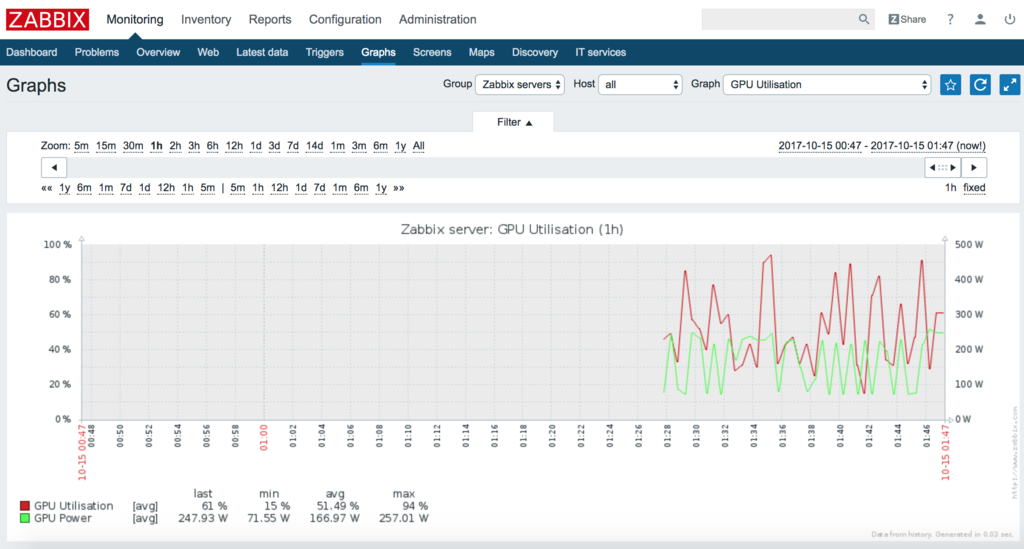Select the Graphs tab
This screenshot has width=1024, height=549.
[x=378, y=52]
